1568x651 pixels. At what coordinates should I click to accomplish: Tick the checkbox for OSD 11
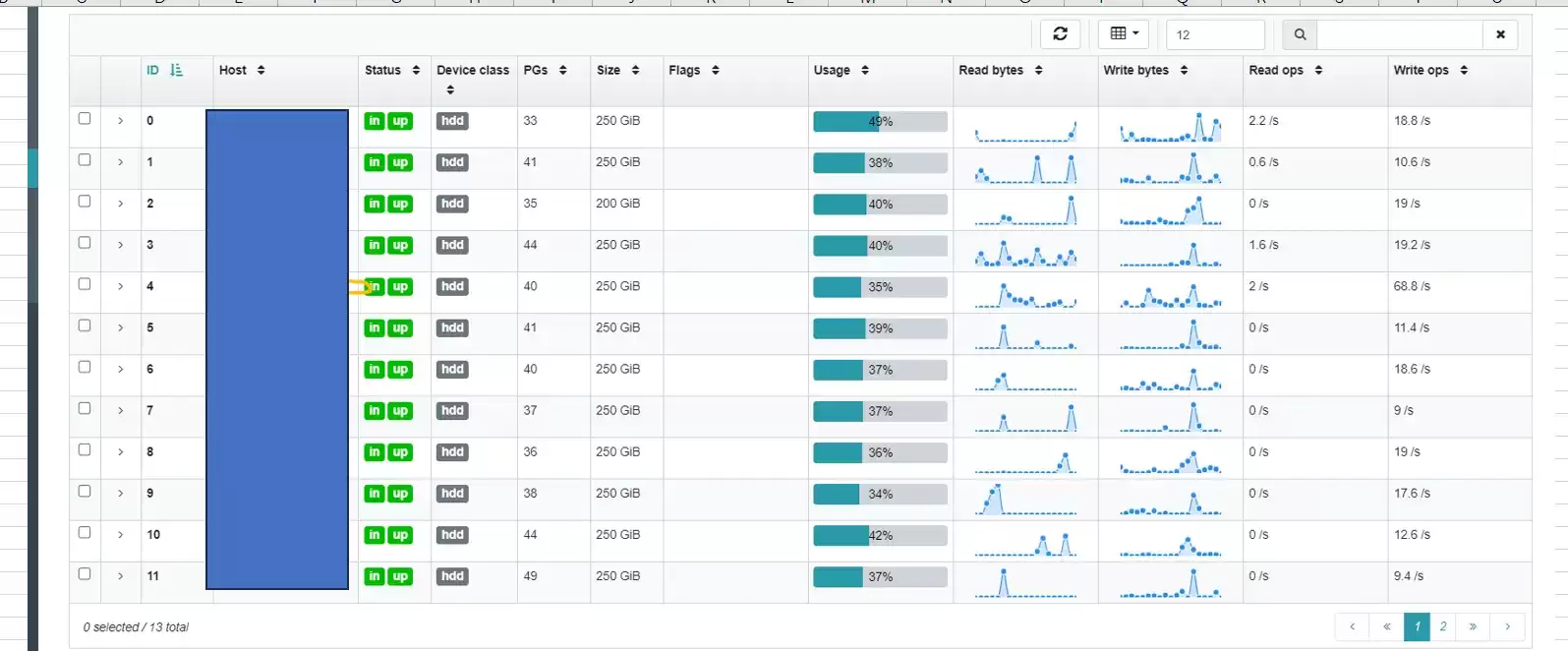click(85, 573)
